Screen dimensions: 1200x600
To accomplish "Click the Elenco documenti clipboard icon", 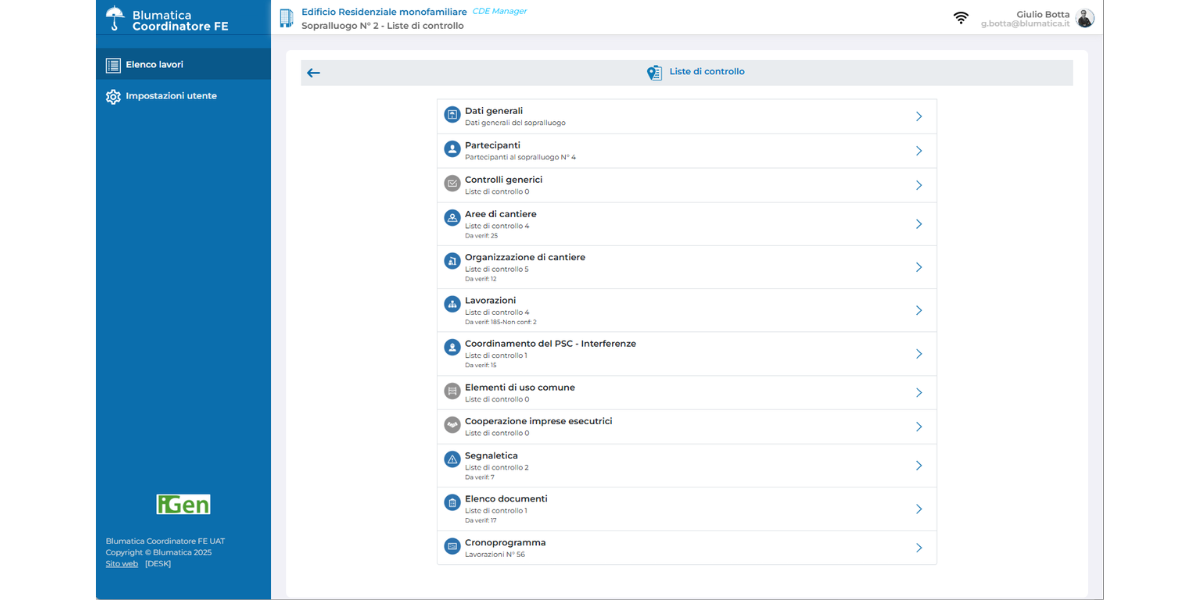I will click(x=452, y=503).
